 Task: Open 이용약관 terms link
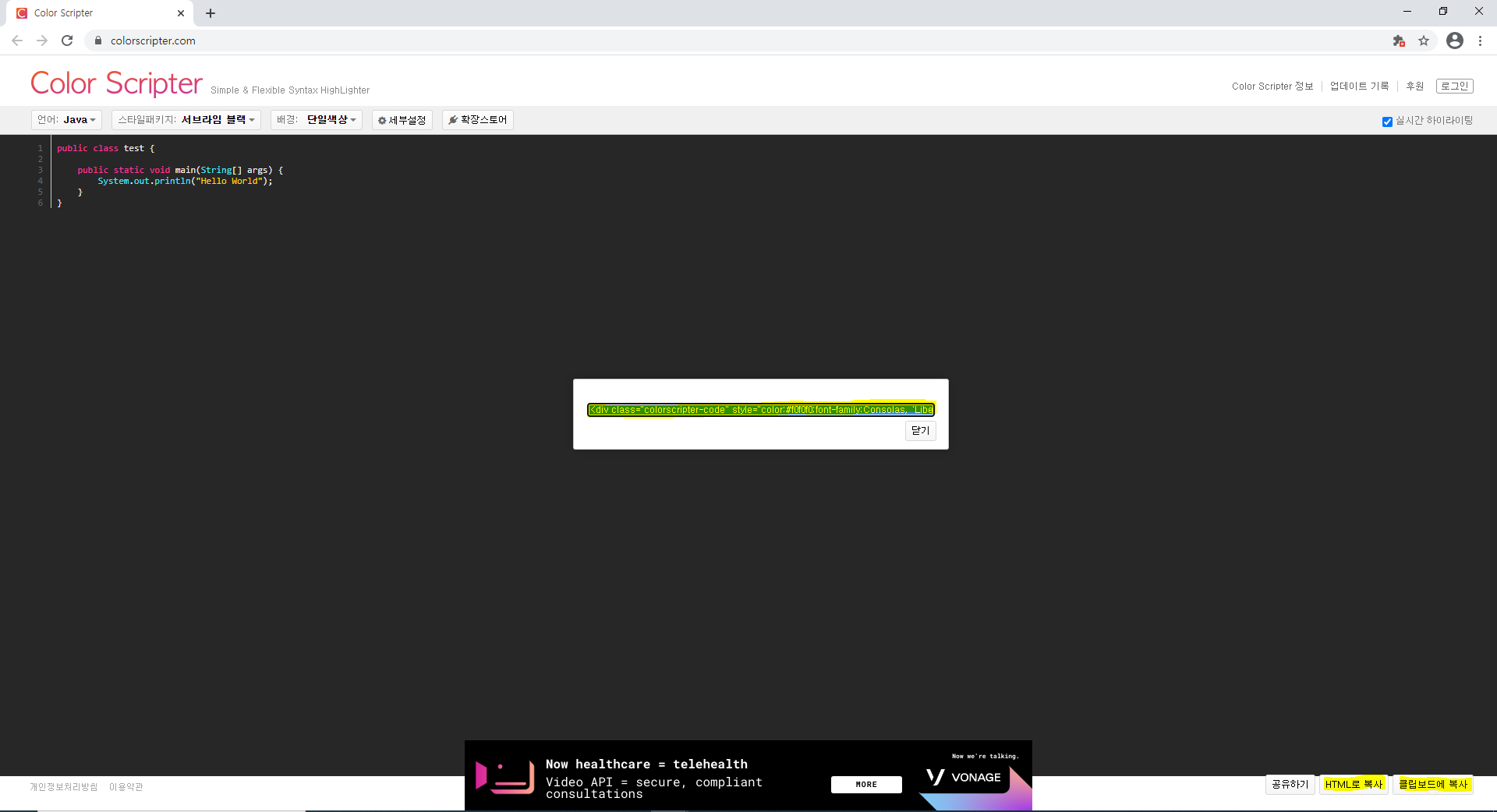coord(126,787)
